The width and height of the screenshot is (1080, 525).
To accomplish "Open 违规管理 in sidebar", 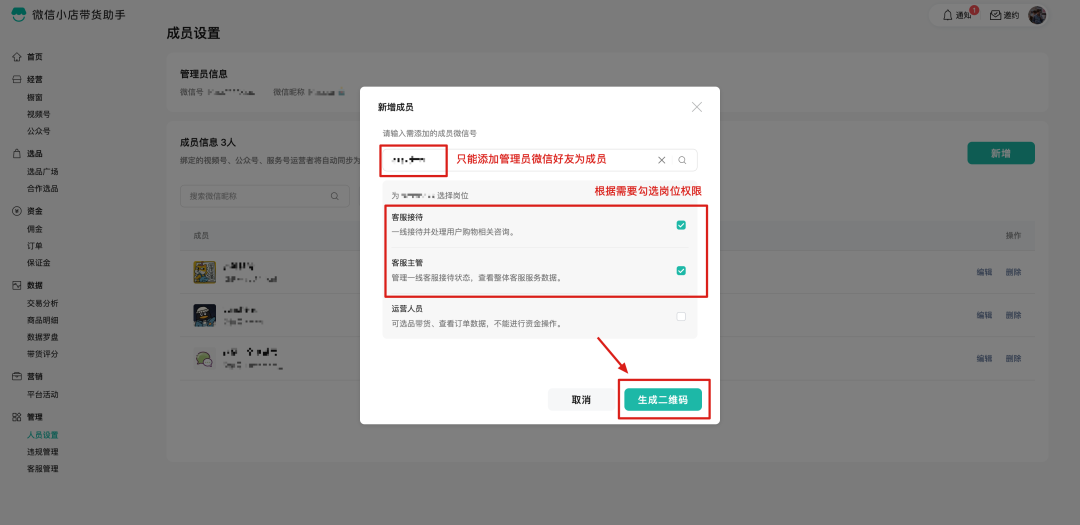I will (43, 452).
